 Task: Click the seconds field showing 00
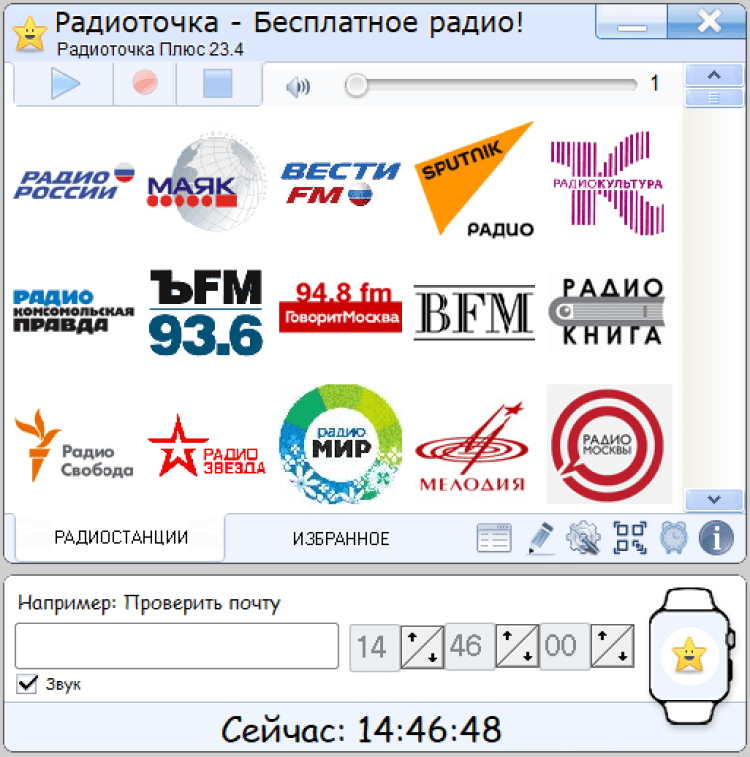(x=564, y=646)
